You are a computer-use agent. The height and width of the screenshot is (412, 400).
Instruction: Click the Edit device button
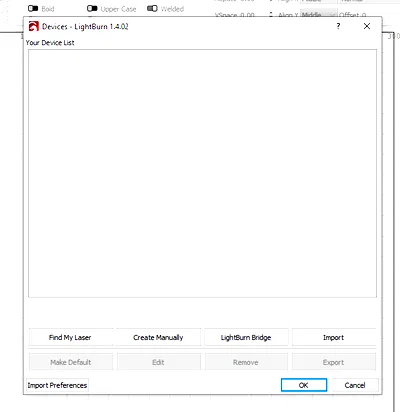(159, 362)
